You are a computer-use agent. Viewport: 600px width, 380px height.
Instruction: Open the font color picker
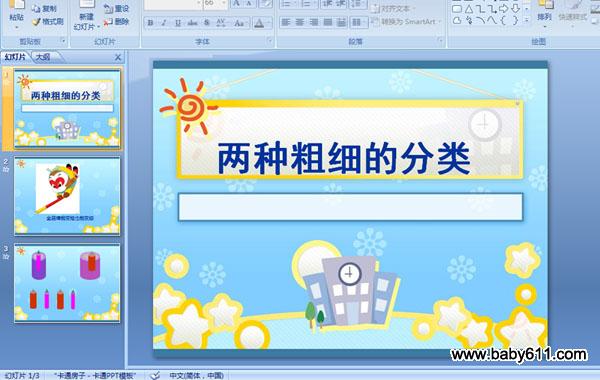click(x=262, y=23)
